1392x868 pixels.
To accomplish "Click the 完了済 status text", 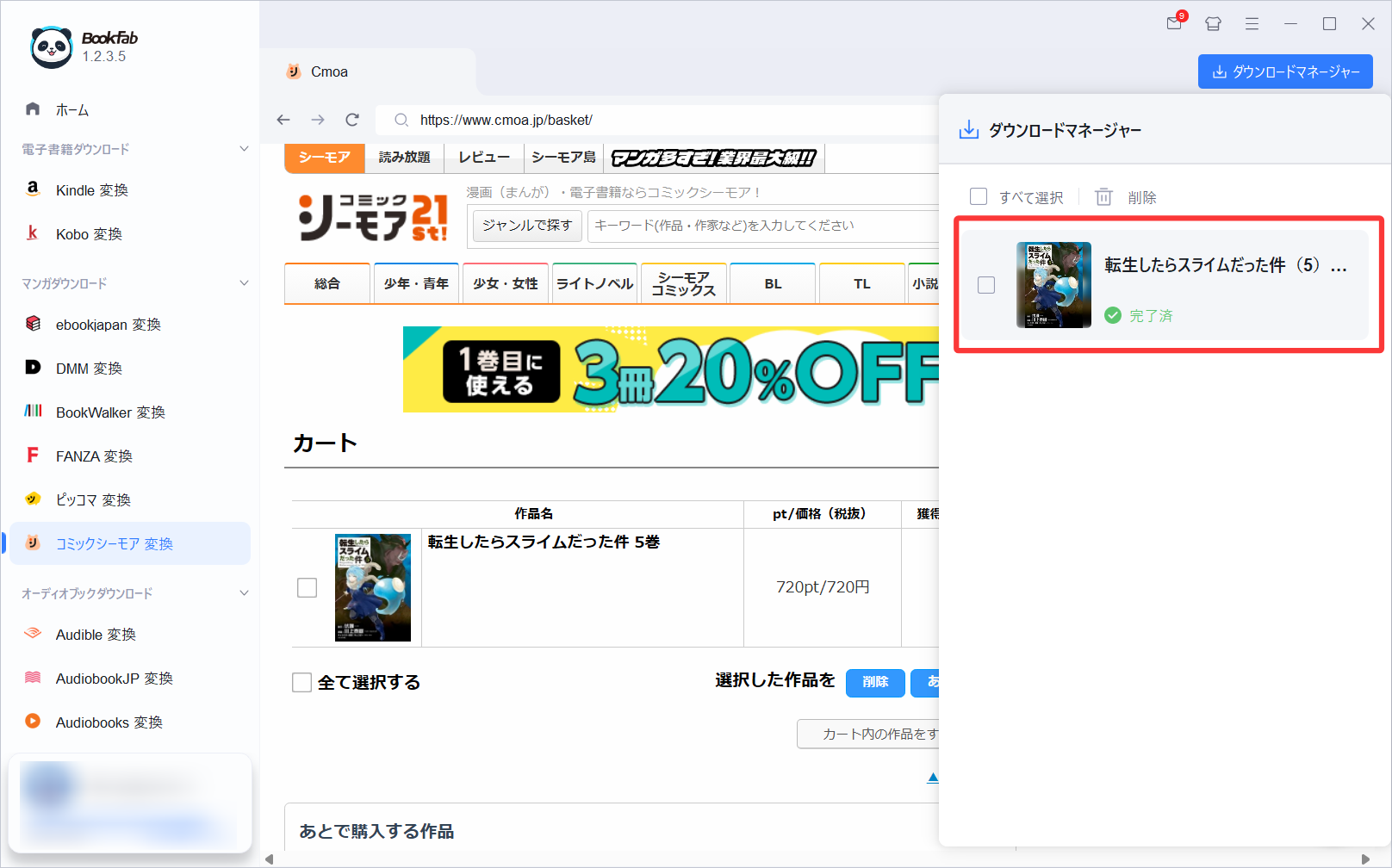I will (1151, 315).
